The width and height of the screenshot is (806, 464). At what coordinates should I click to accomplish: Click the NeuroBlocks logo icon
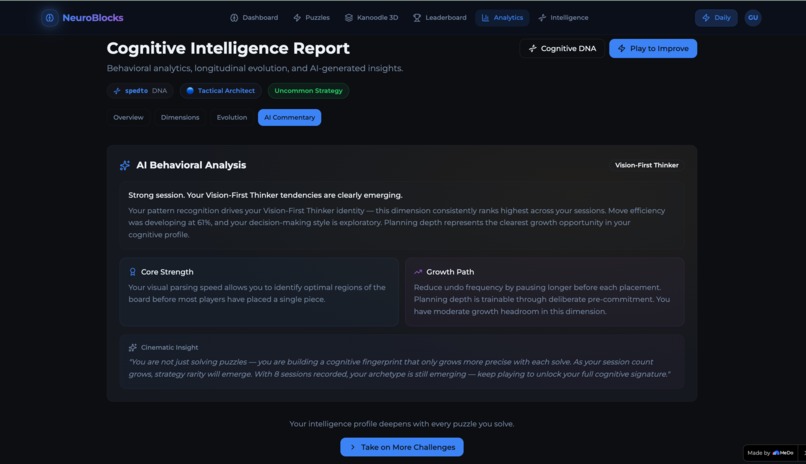click(x=49, y=17)
